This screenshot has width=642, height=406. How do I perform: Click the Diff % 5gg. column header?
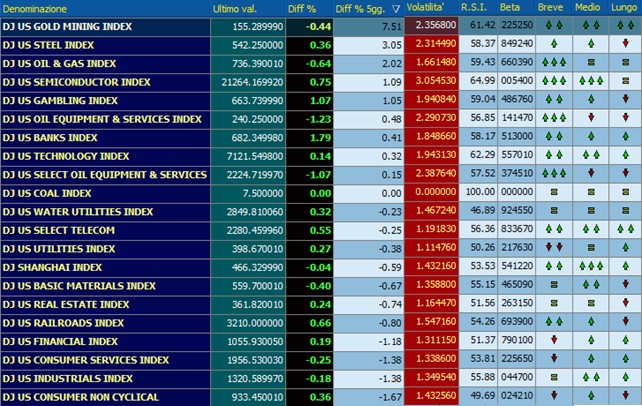pyautogui.click(x=360, y=9)
